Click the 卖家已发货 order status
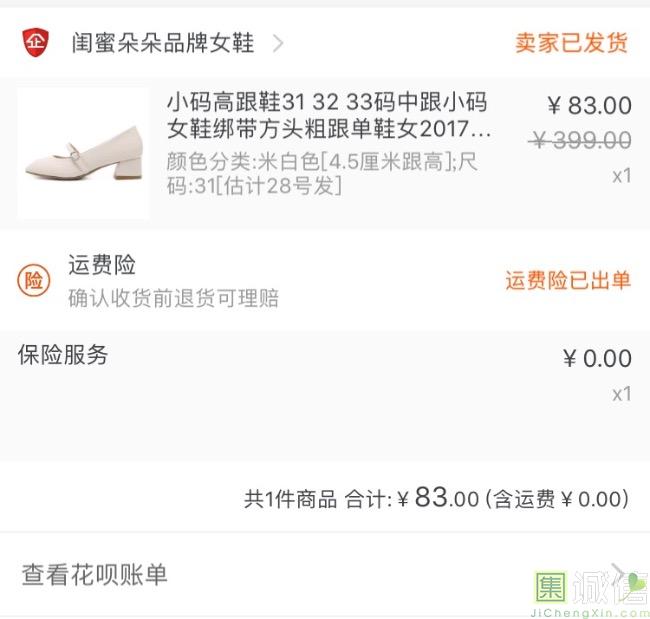This screenshot has width=650, height=619. click(x=572, y=43)
